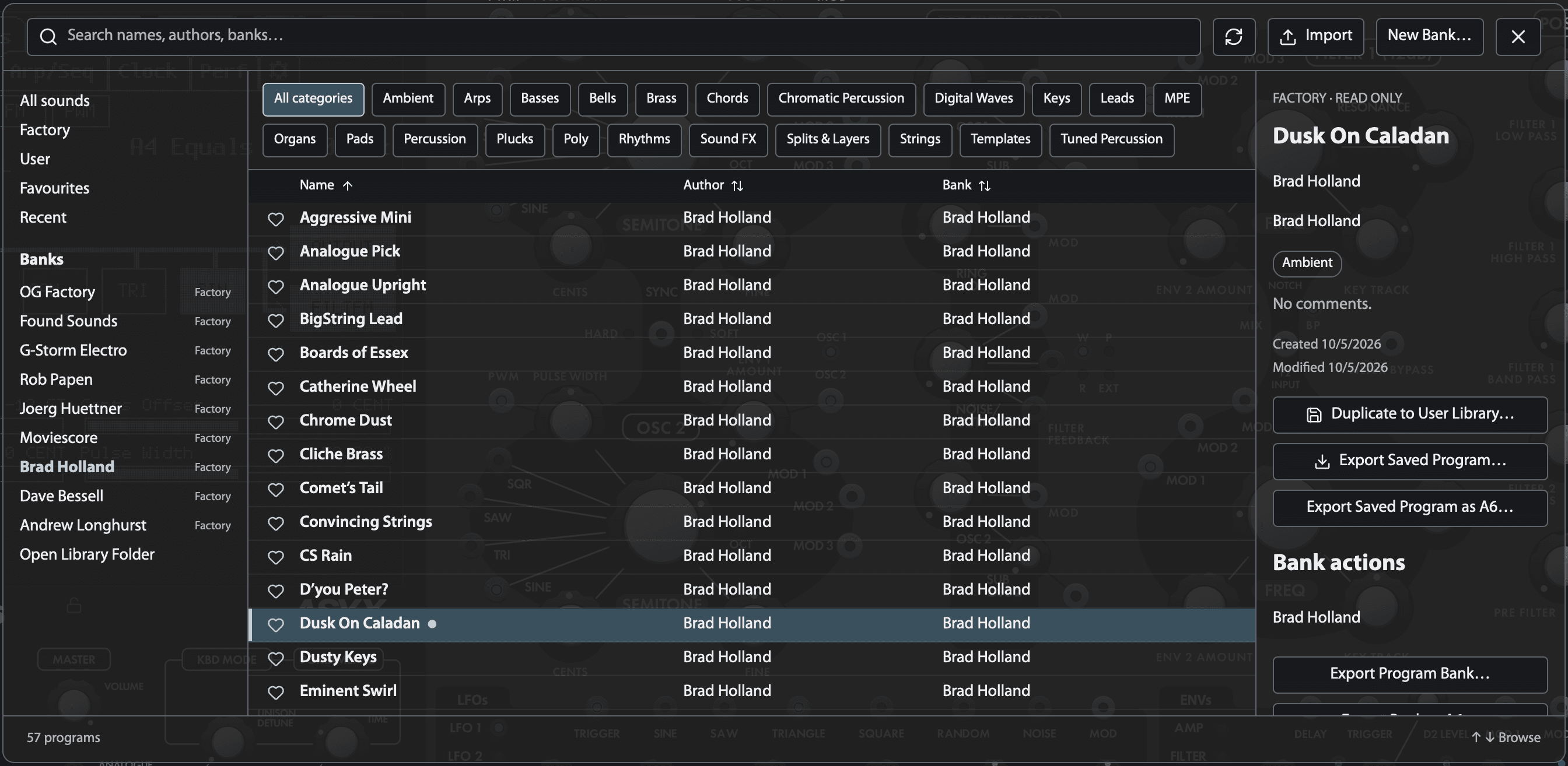Select the Dusty Keys preset row
Viewport: 1568px width, 766px height.
click(x=752, y=658)
